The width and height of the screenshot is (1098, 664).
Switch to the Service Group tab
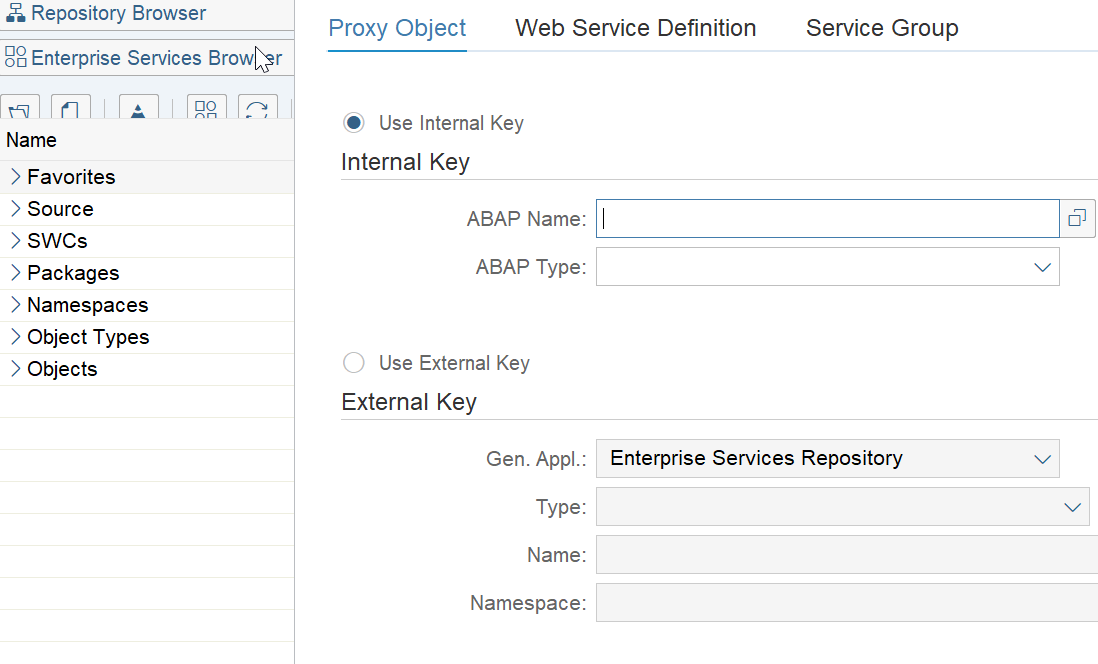click(x=881, y=28)
